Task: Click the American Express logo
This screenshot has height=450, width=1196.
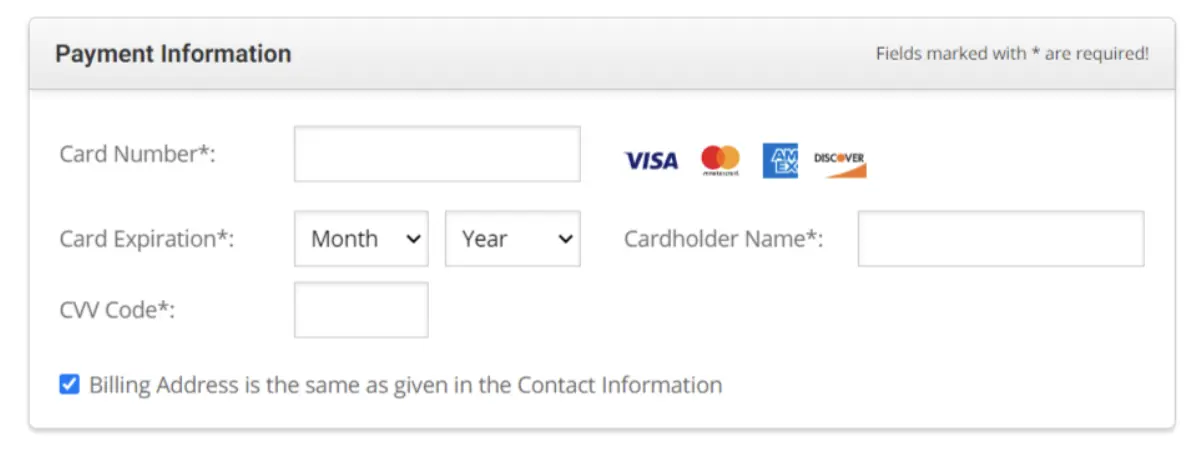Action: [x=780, y=160]
